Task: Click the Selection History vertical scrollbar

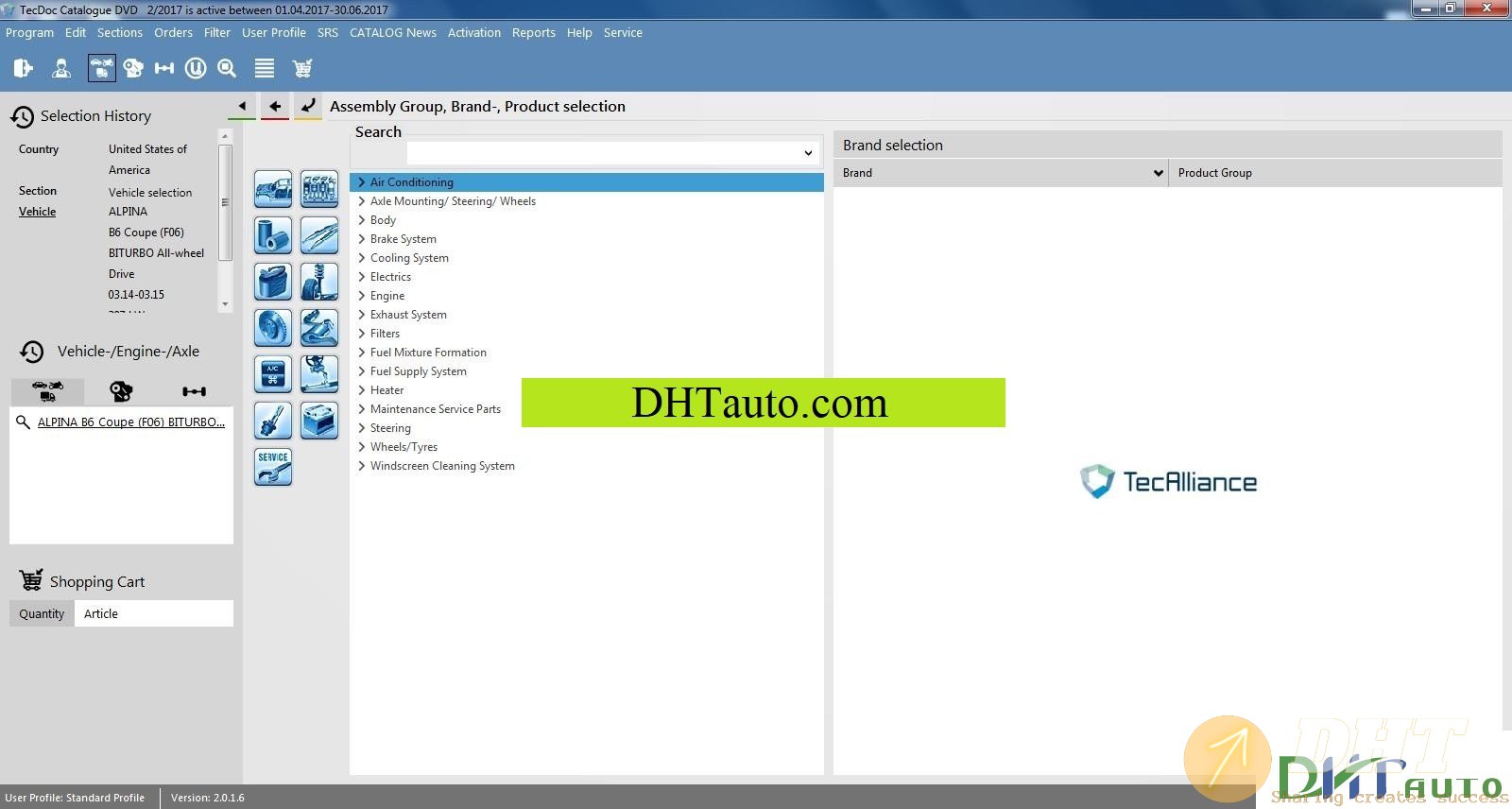Action: pos(225,219)
